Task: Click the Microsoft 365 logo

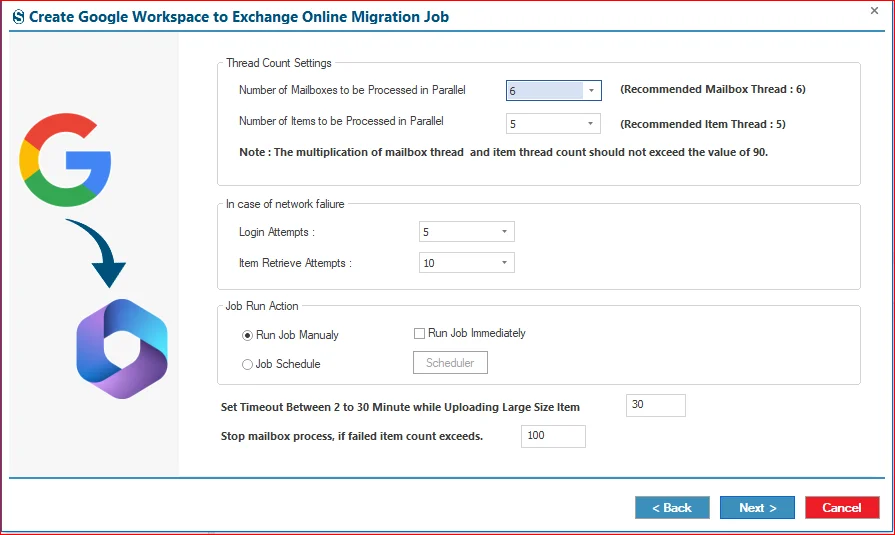Action: tap(122, 348)
